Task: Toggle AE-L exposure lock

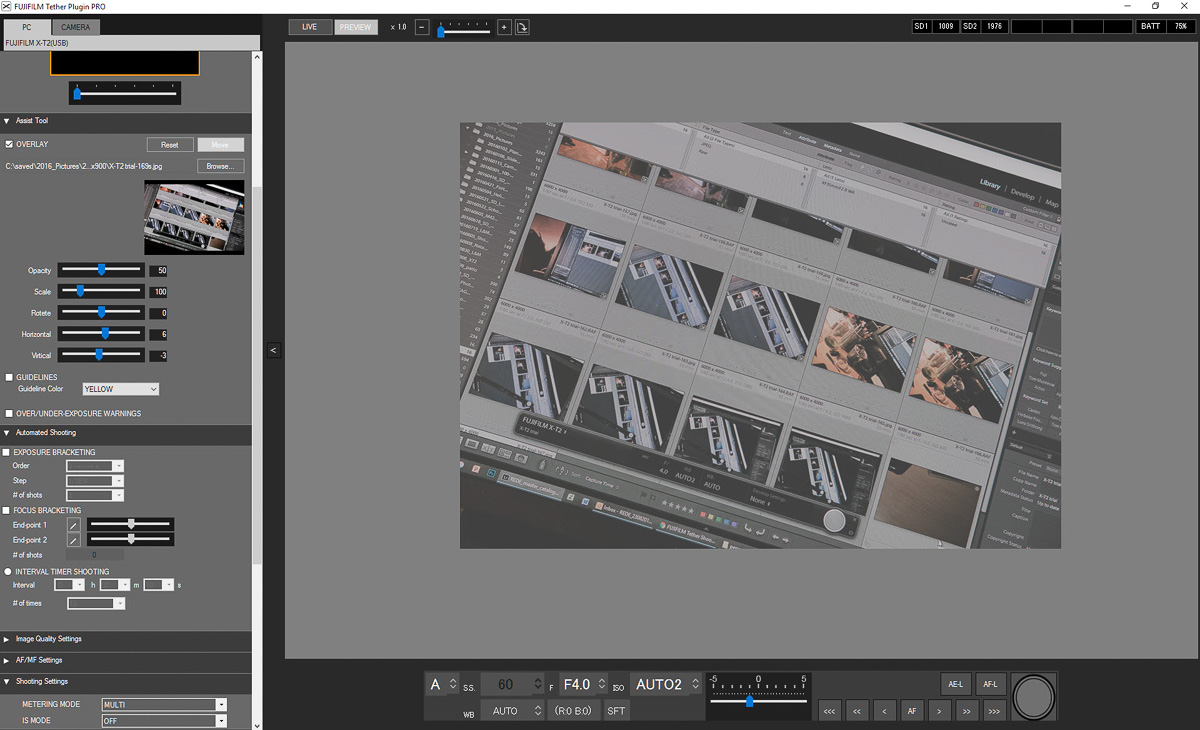Action: click(956, 685)
